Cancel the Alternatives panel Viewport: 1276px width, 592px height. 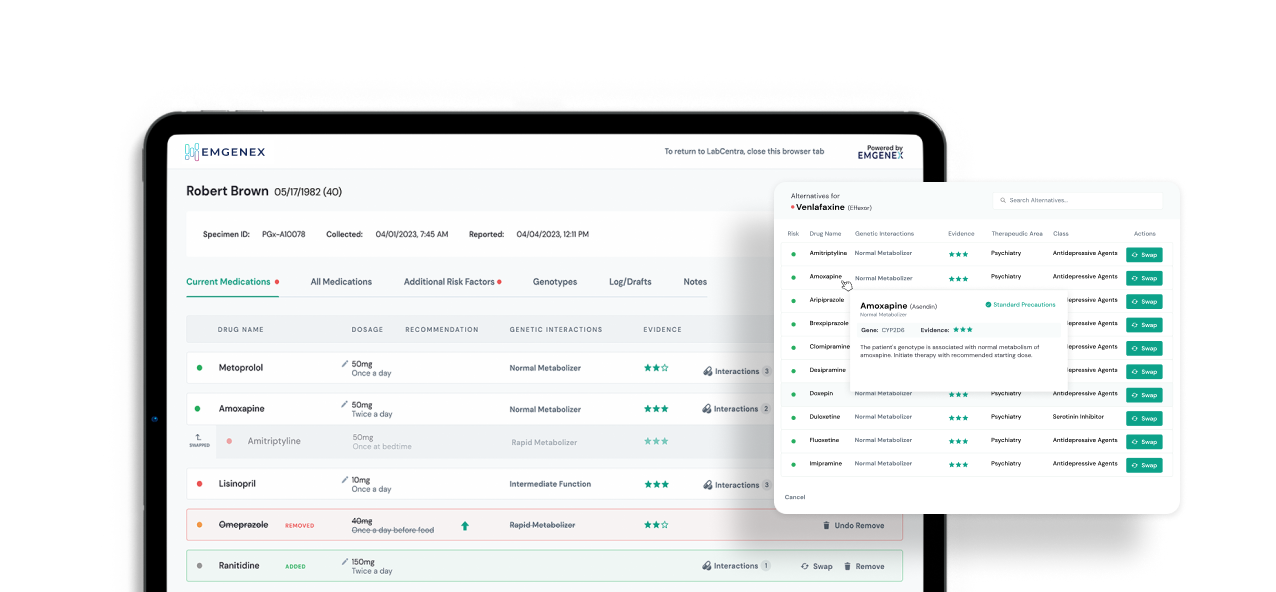(x=795, y=497)
